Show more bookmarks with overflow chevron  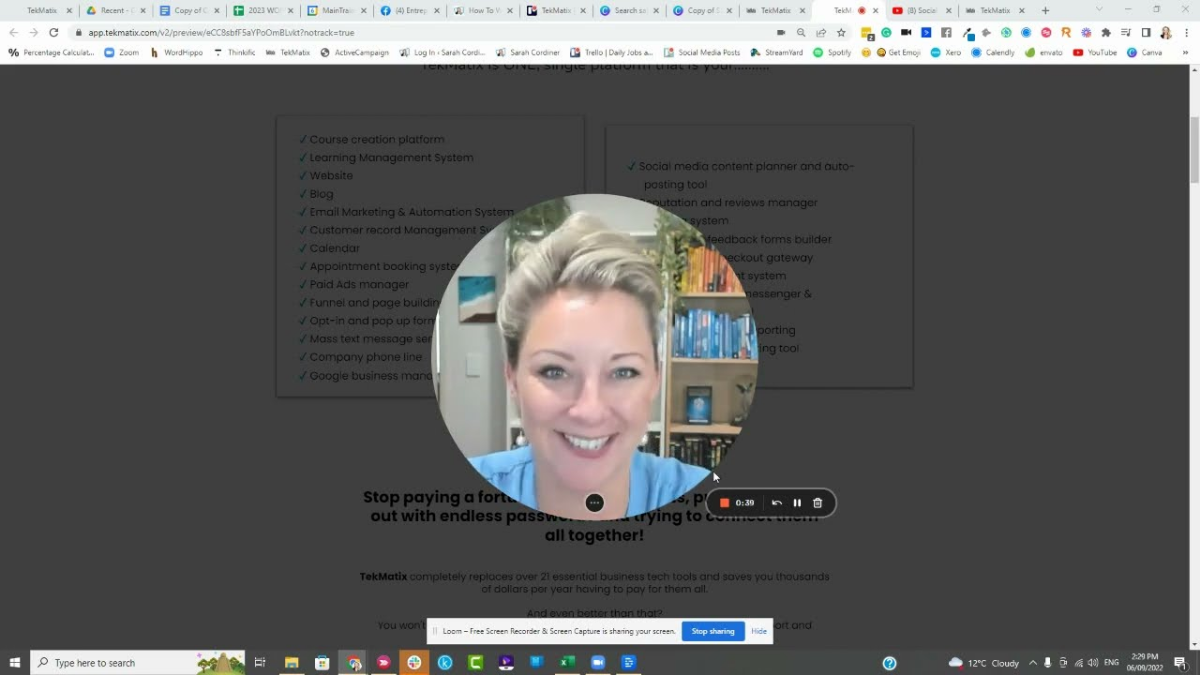point(1186,52)
